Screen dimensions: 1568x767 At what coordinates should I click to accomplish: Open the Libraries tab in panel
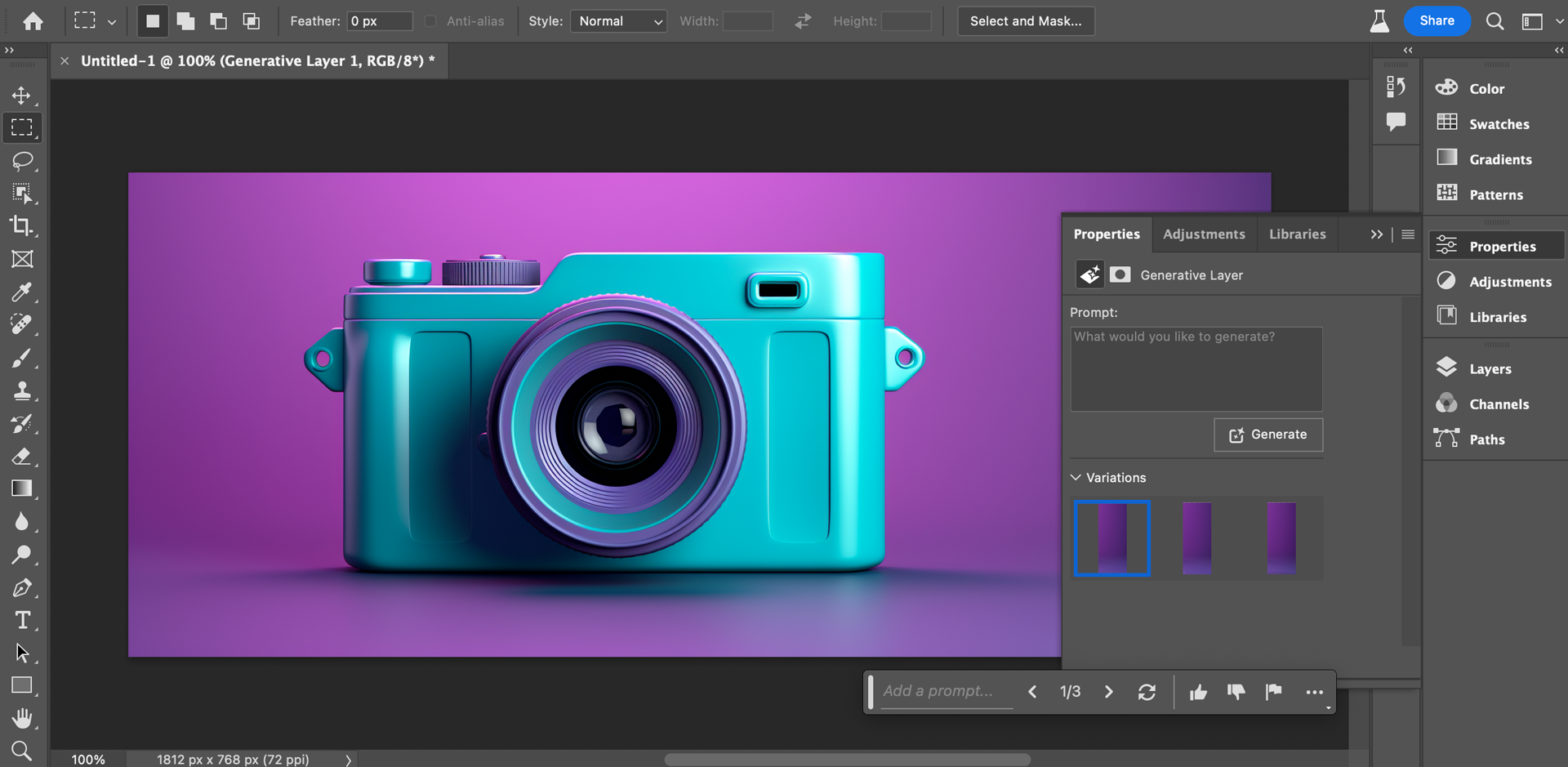point(1297,234)
